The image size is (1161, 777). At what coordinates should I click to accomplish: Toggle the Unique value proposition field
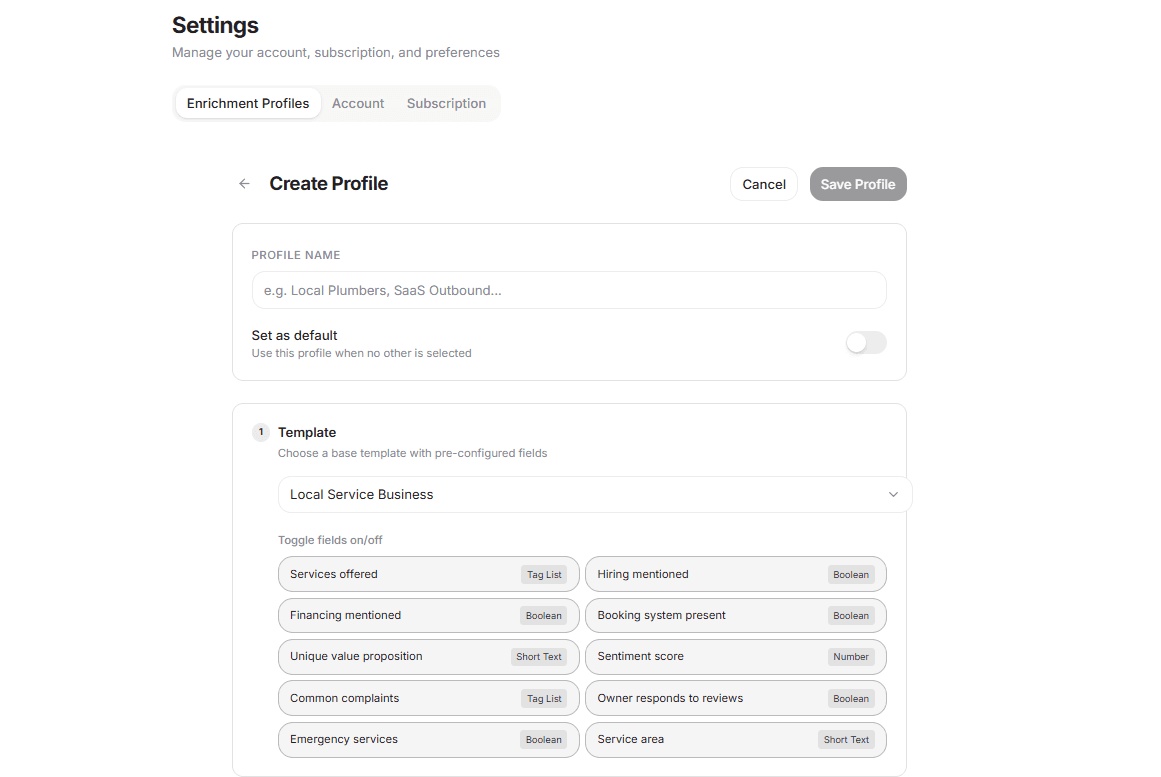428,657
